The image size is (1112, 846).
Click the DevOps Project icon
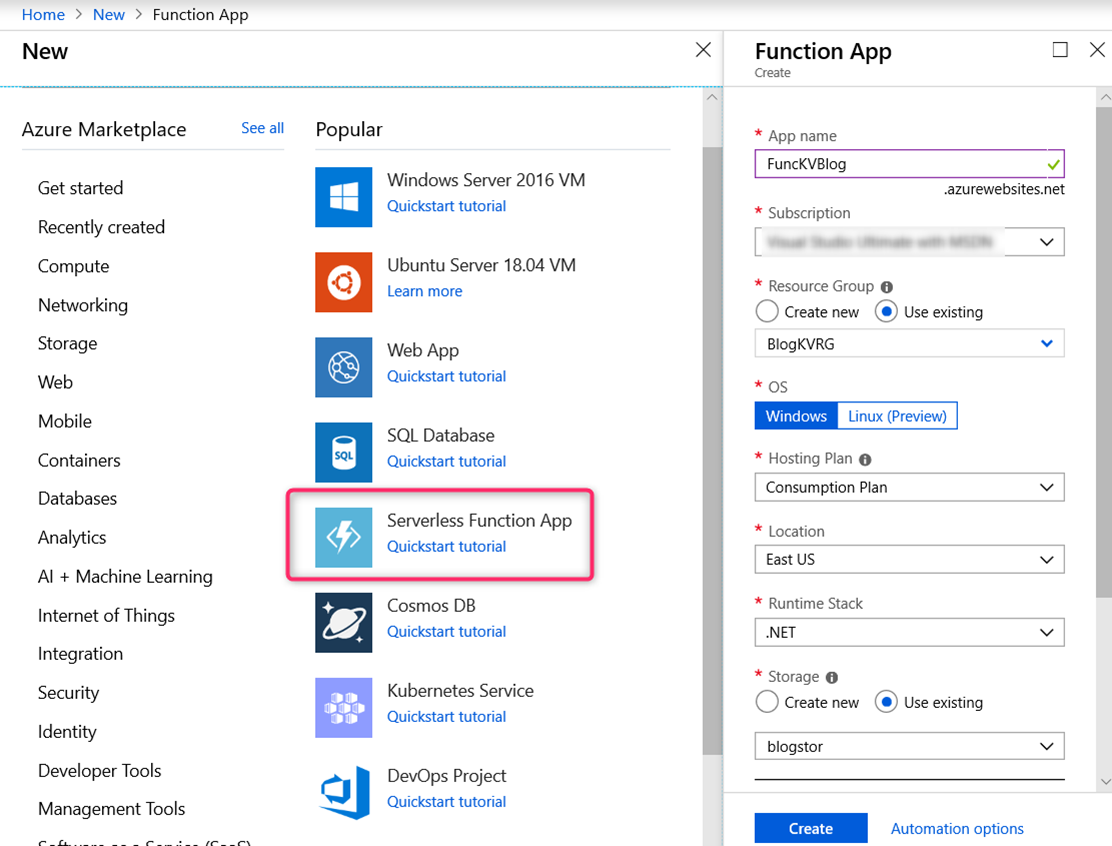343,792
